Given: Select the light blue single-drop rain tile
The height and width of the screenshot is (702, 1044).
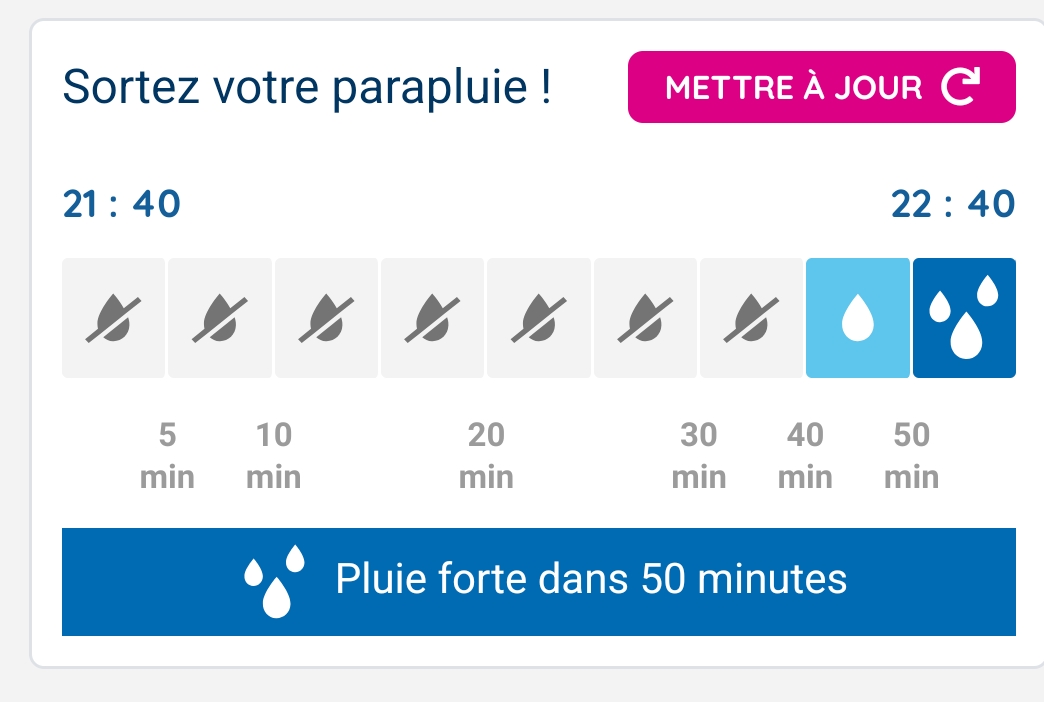Looking at the screenshot, I should click(x=858, y=318).
